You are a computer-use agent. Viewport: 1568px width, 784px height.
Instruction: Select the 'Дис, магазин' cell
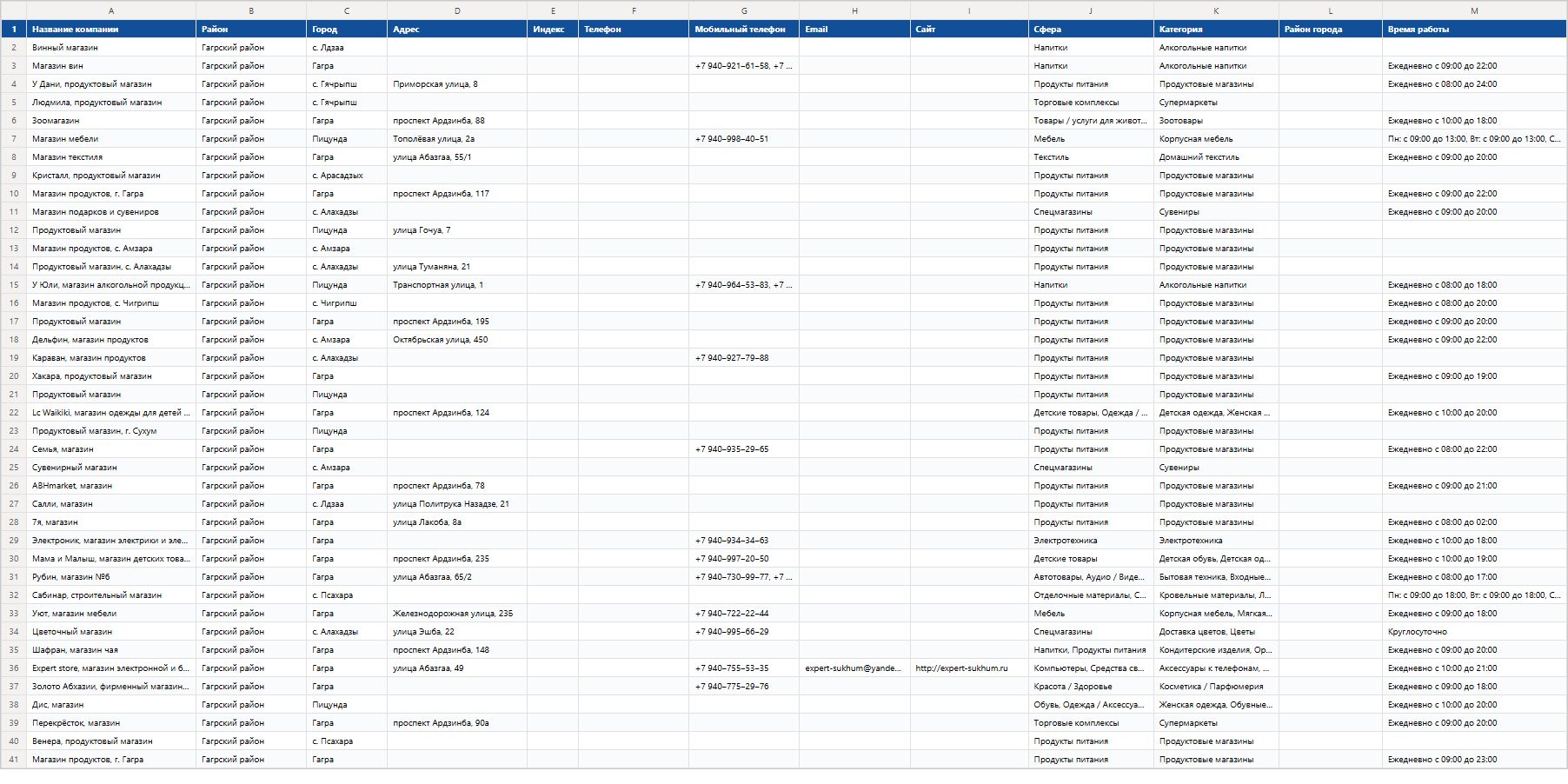tap(111, 705)
